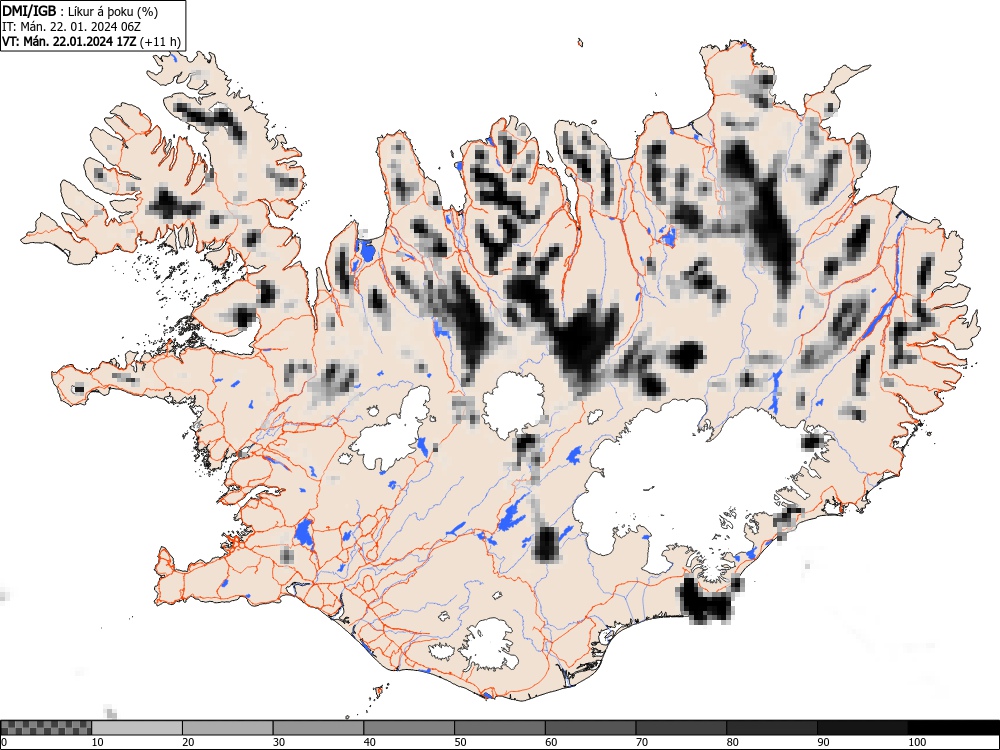
Task: Click the 'VT: Mán. 22.01.2024 17Z' valid time
Action: (x=69, y=42)
